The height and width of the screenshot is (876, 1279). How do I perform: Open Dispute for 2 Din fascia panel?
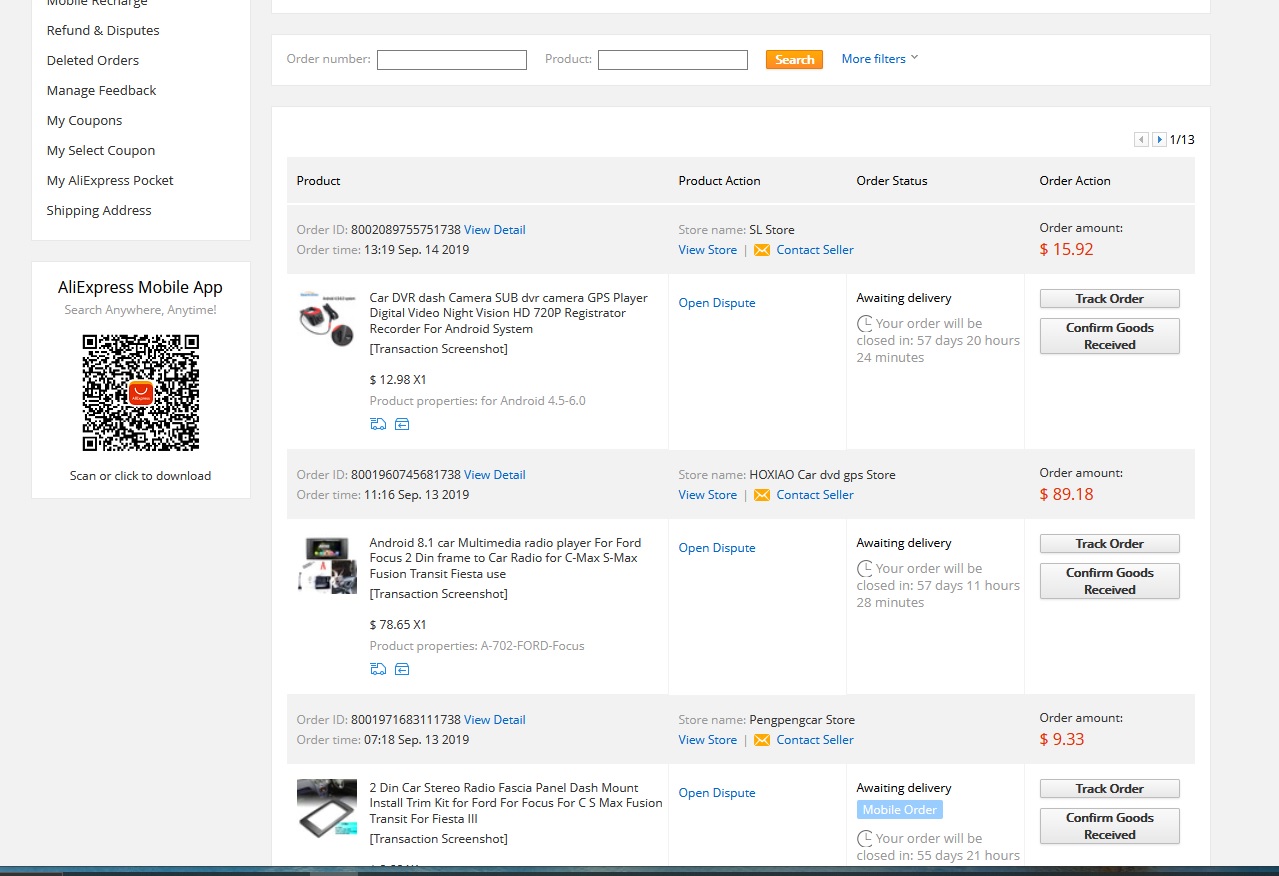click(x=717, y=793)
